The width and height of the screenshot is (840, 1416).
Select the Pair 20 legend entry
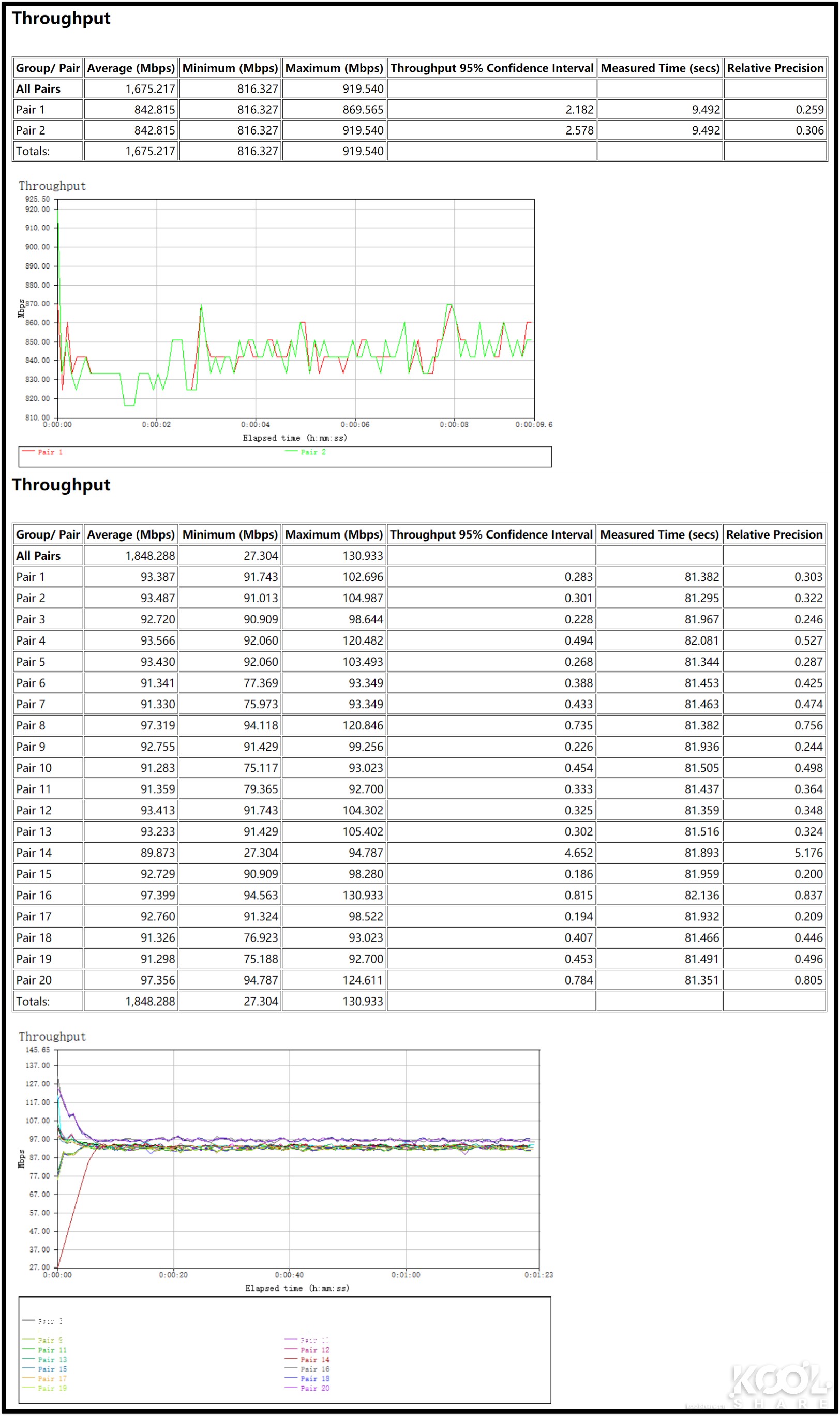click(307, 1389)
